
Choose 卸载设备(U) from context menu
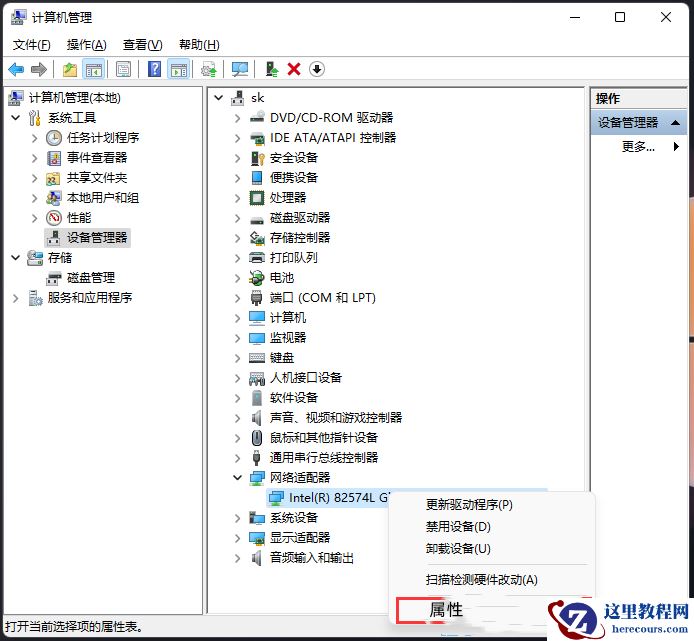(x=458, y=549)
